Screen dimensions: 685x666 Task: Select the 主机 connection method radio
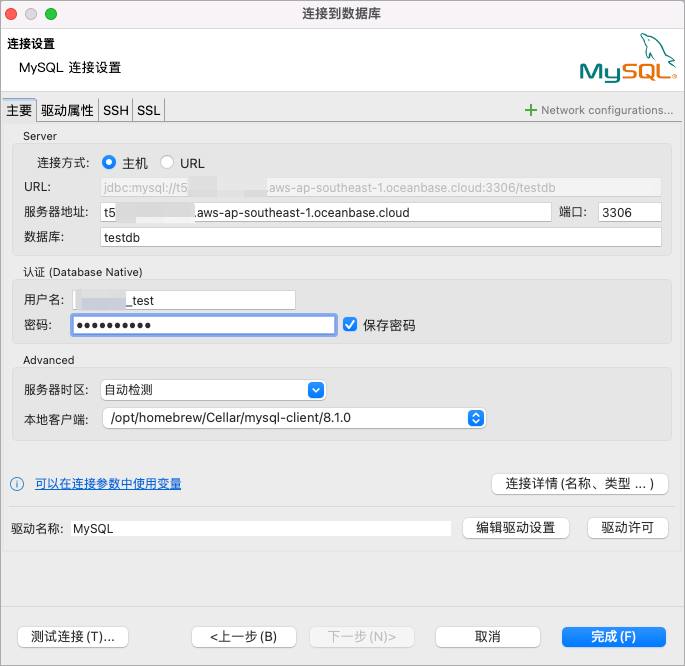pos(109,162)
